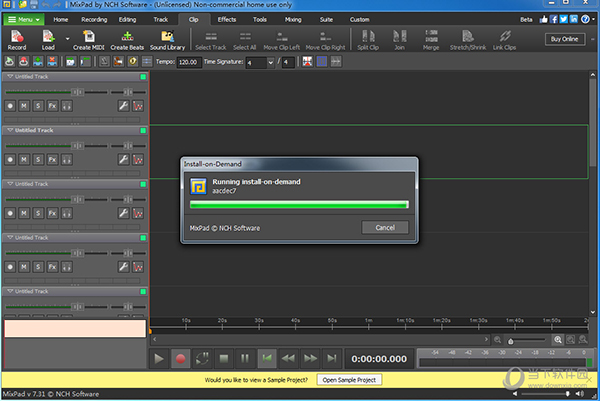600x401 pixels.
Task: Click the Fast Forward transport button
Action: coord(310,359)
